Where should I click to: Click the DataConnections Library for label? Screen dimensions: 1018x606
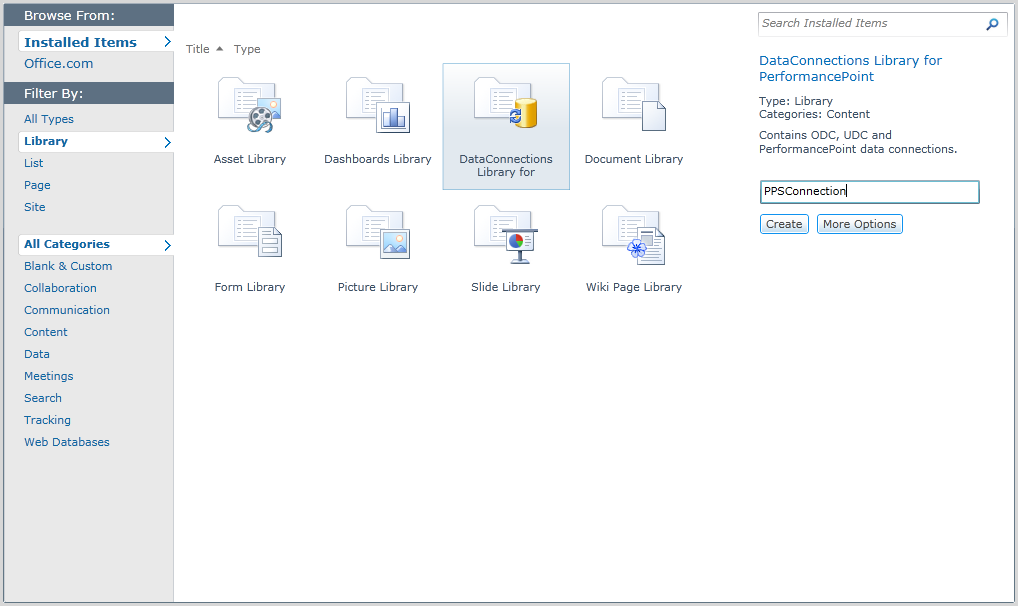(506, 166)
